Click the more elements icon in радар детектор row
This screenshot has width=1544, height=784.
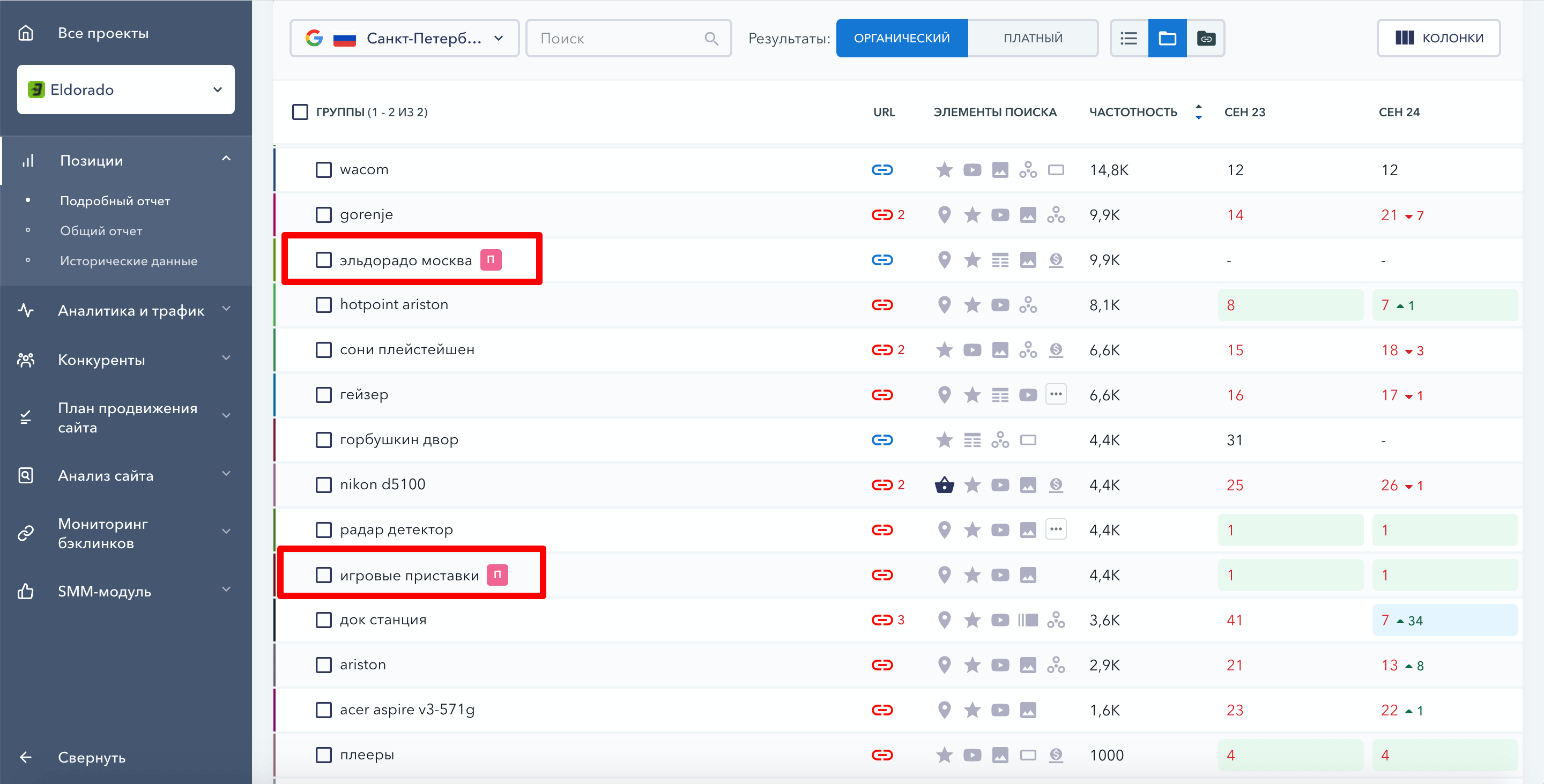pos(1056,529)
